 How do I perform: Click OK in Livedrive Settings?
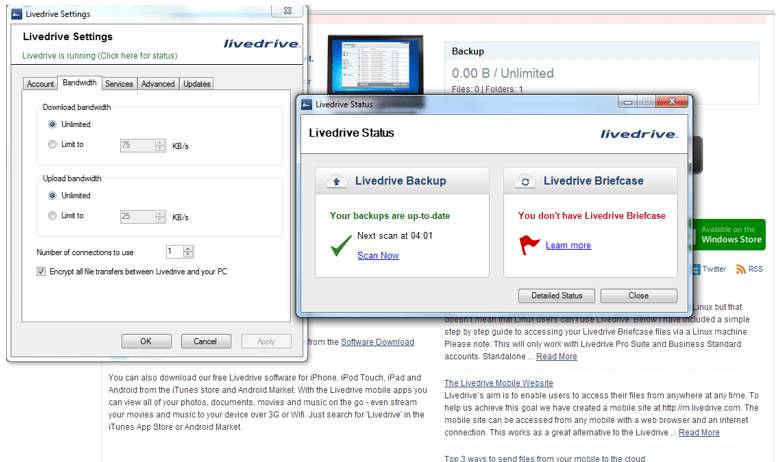(146, 341)
